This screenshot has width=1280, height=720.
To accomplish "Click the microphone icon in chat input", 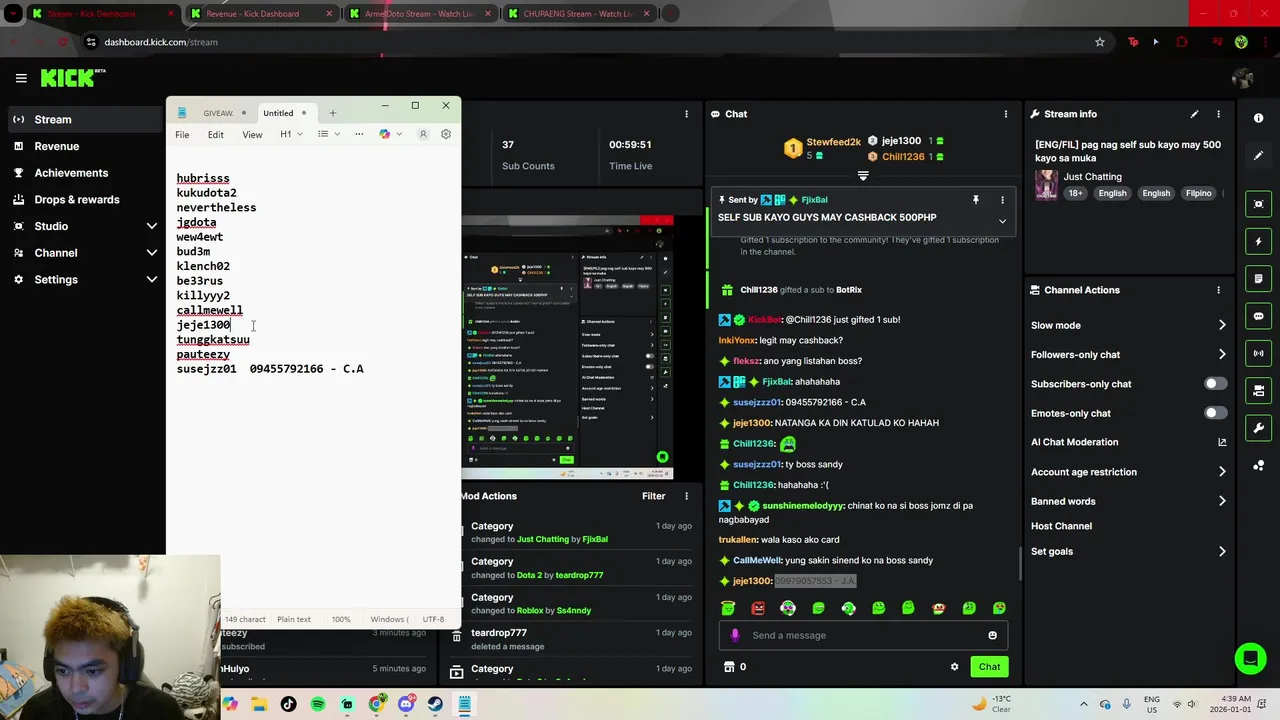I will (735, 635).
